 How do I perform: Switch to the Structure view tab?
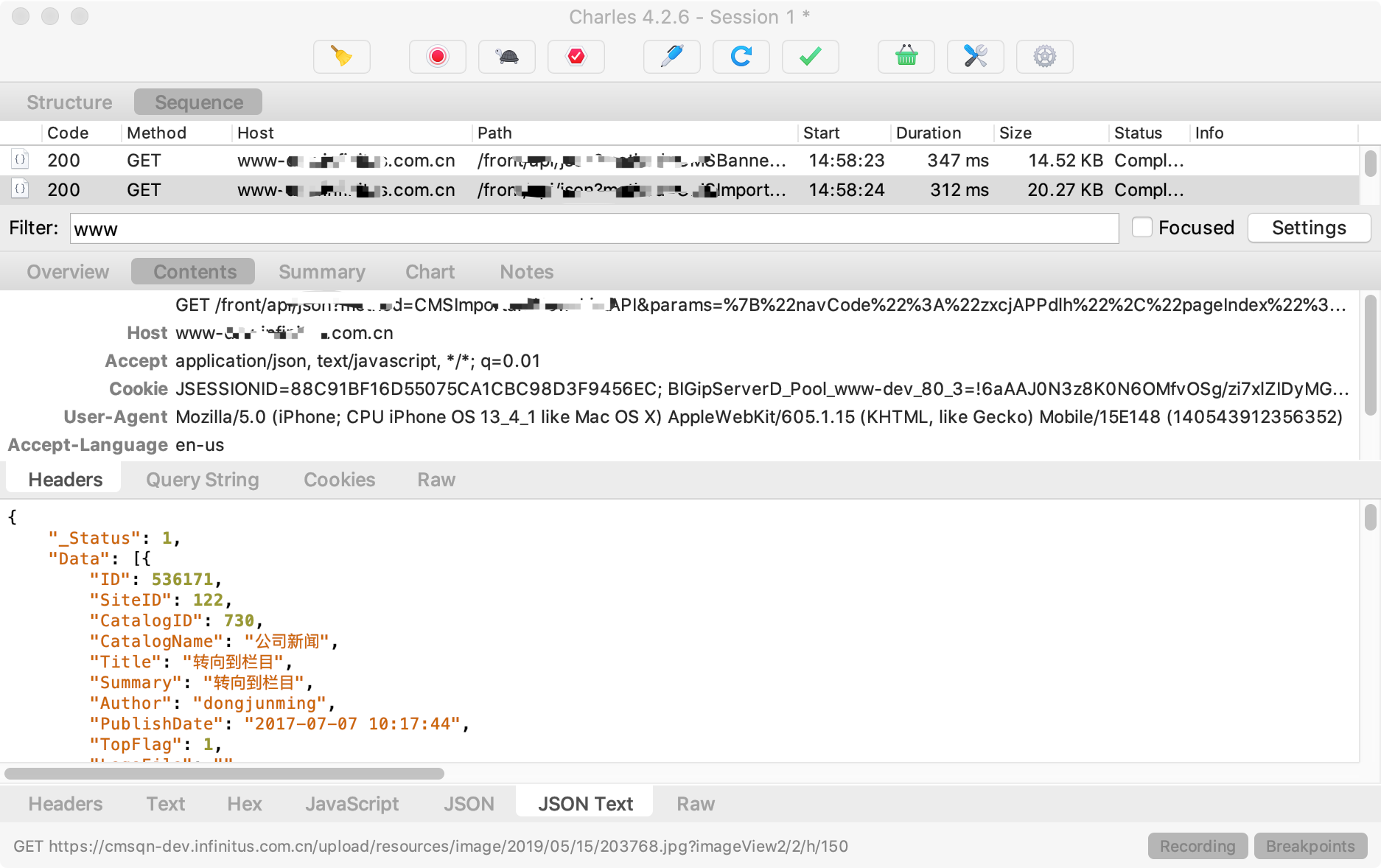pos(69,102)
